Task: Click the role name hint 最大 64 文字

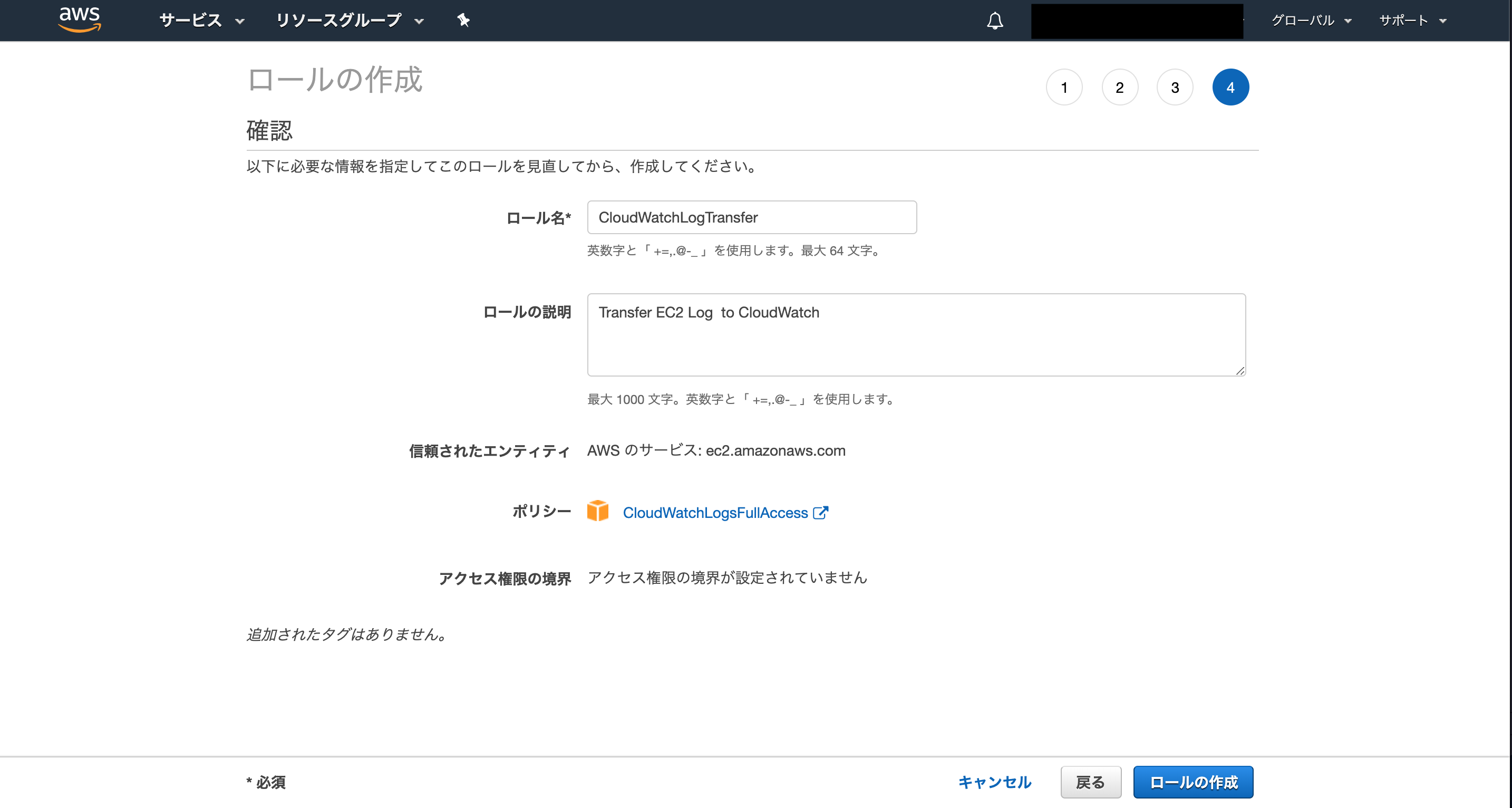Action: click(840, 251)
